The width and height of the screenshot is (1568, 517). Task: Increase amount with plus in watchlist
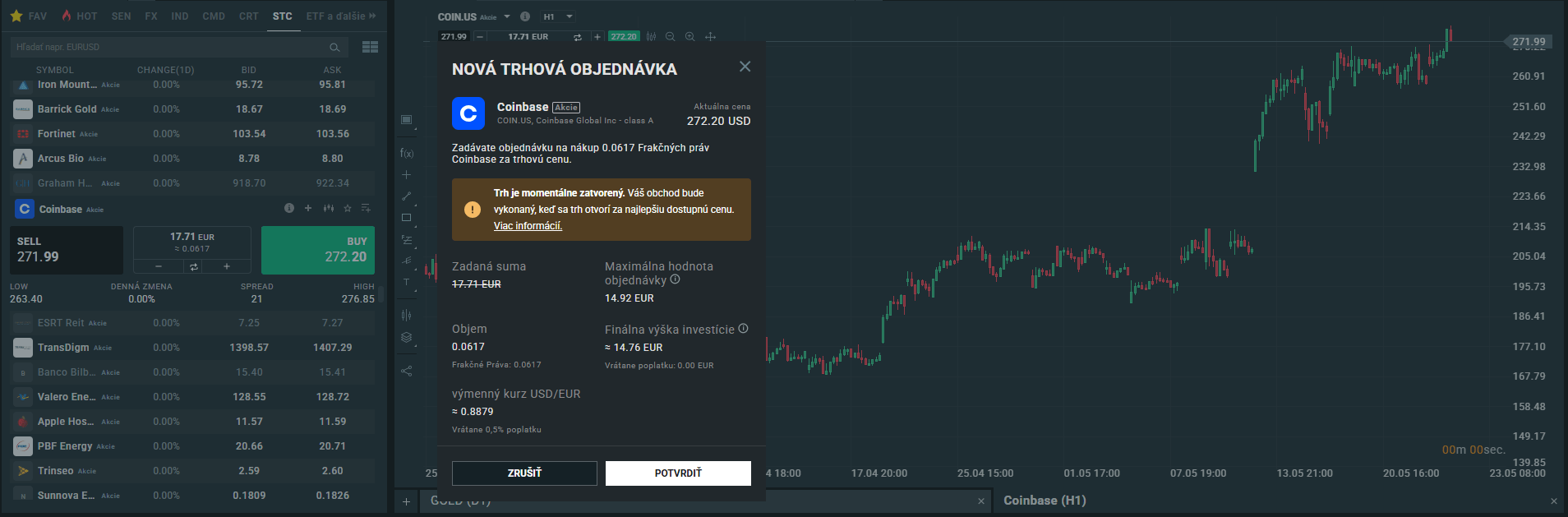coord(226,266)
